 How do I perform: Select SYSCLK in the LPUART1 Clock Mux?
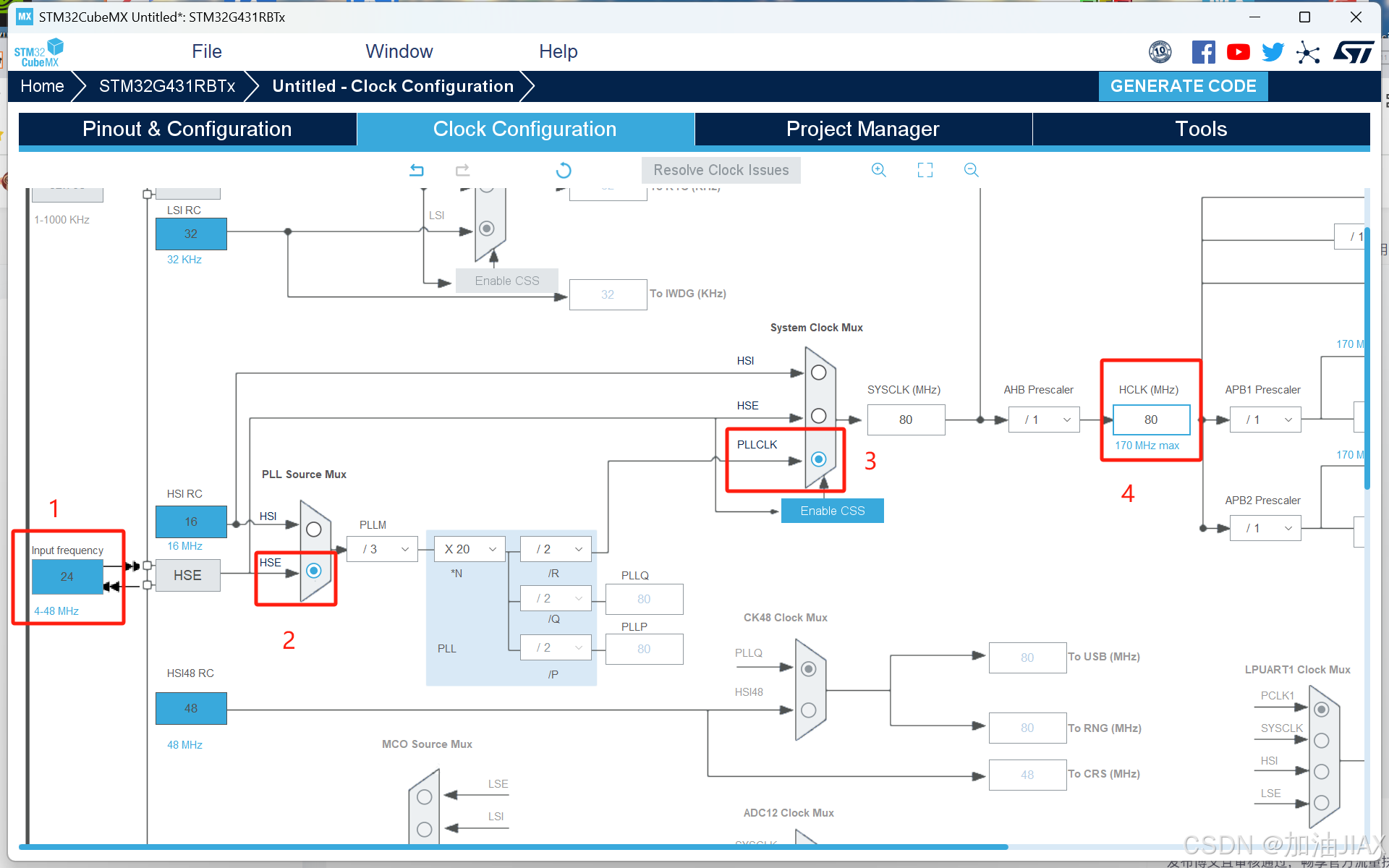(x=1322, y=741)
